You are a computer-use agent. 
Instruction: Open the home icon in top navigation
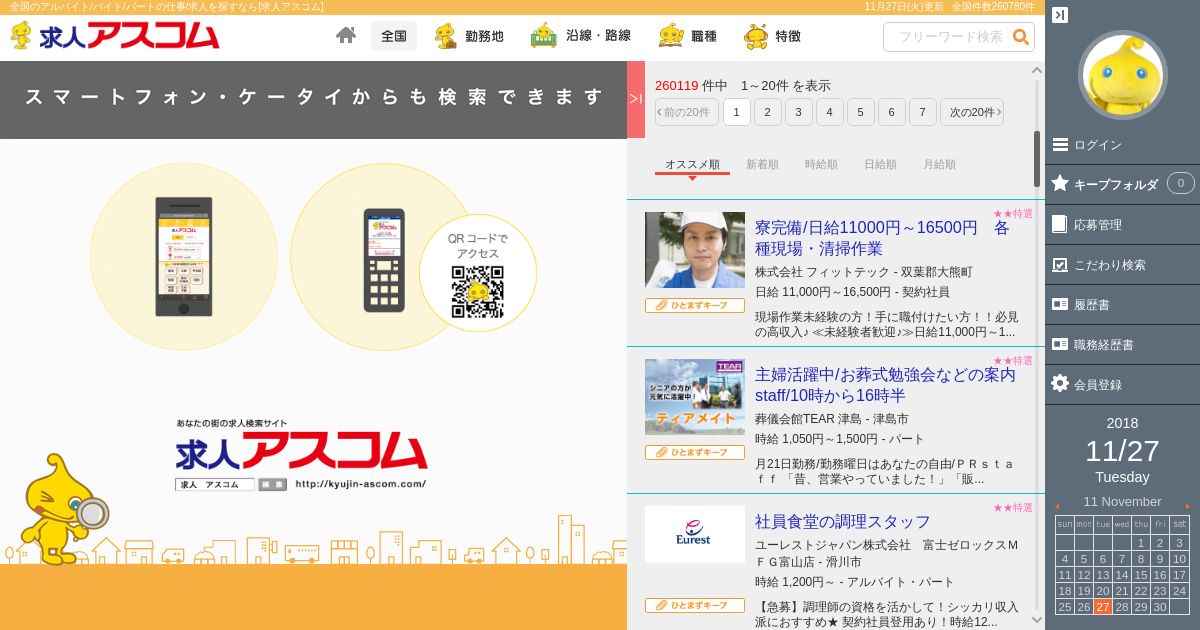coord(346,36)
